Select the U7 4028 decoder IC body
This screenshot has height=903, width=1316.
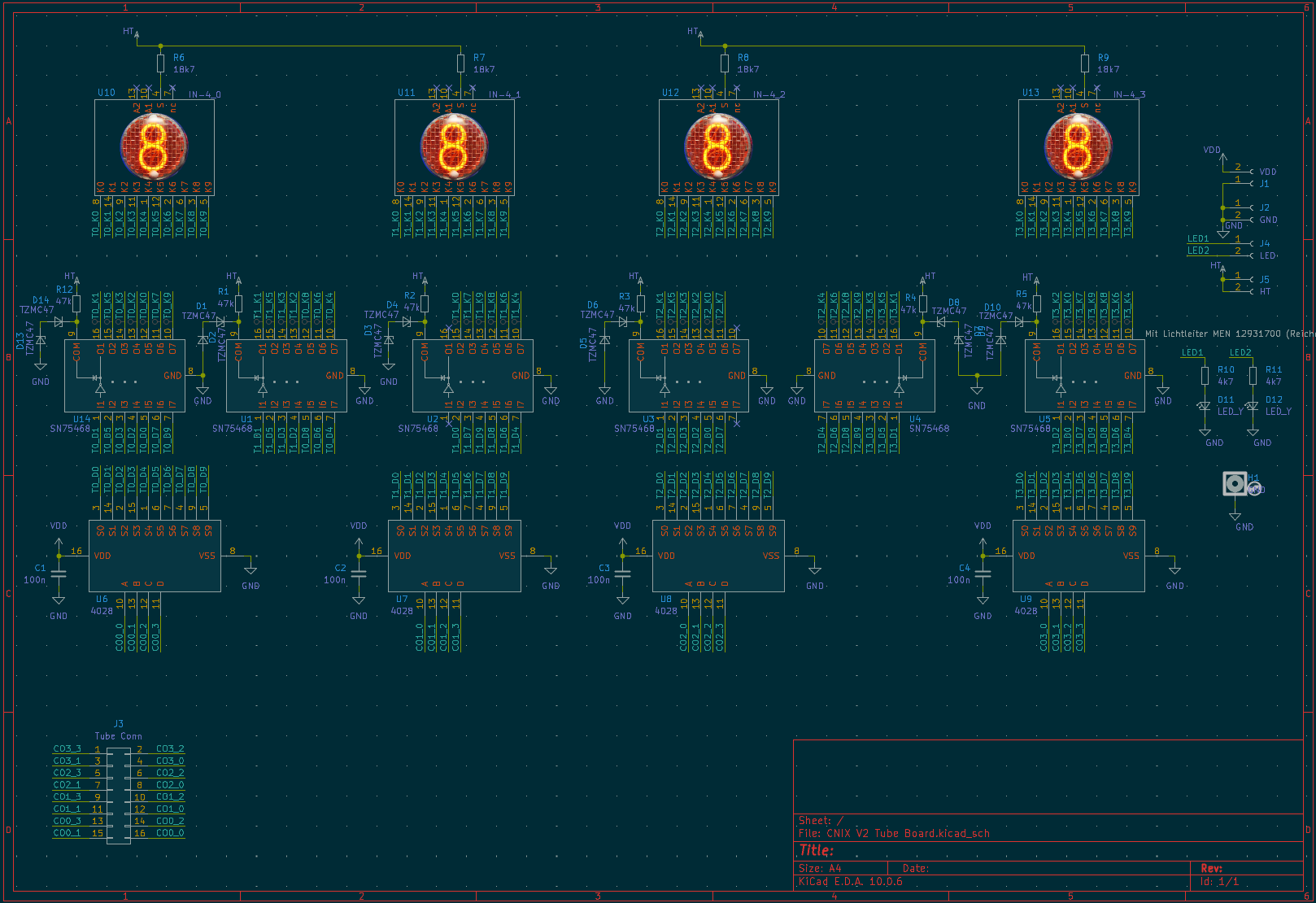tap(454, 556)
